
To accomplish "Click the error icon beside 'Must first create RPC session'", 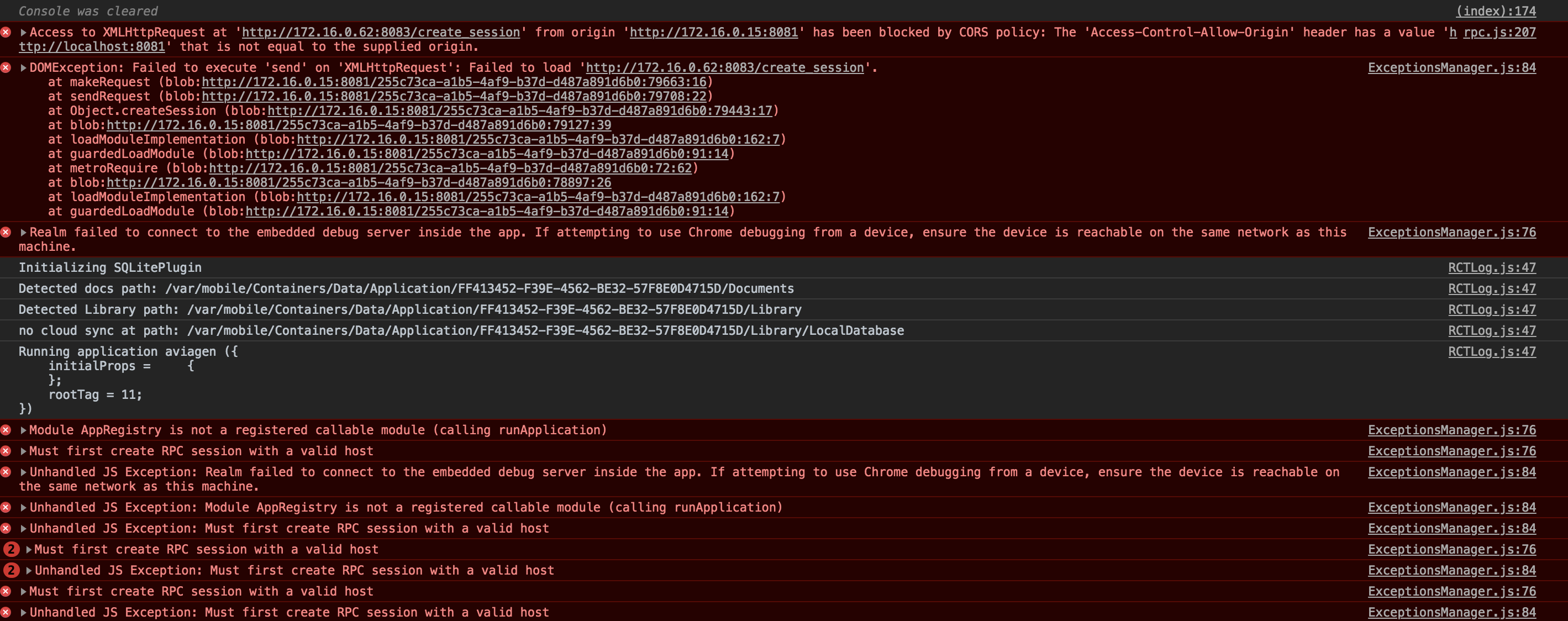I will pos(7,451).
